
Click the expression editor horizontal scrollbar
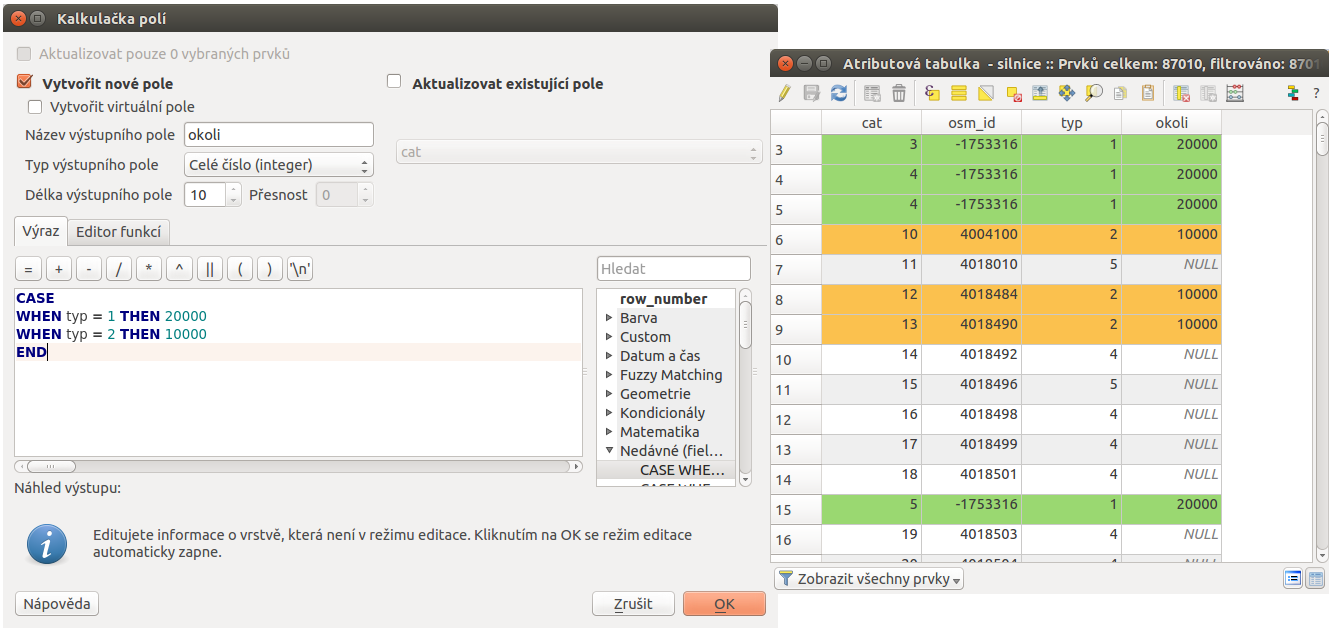298,466
